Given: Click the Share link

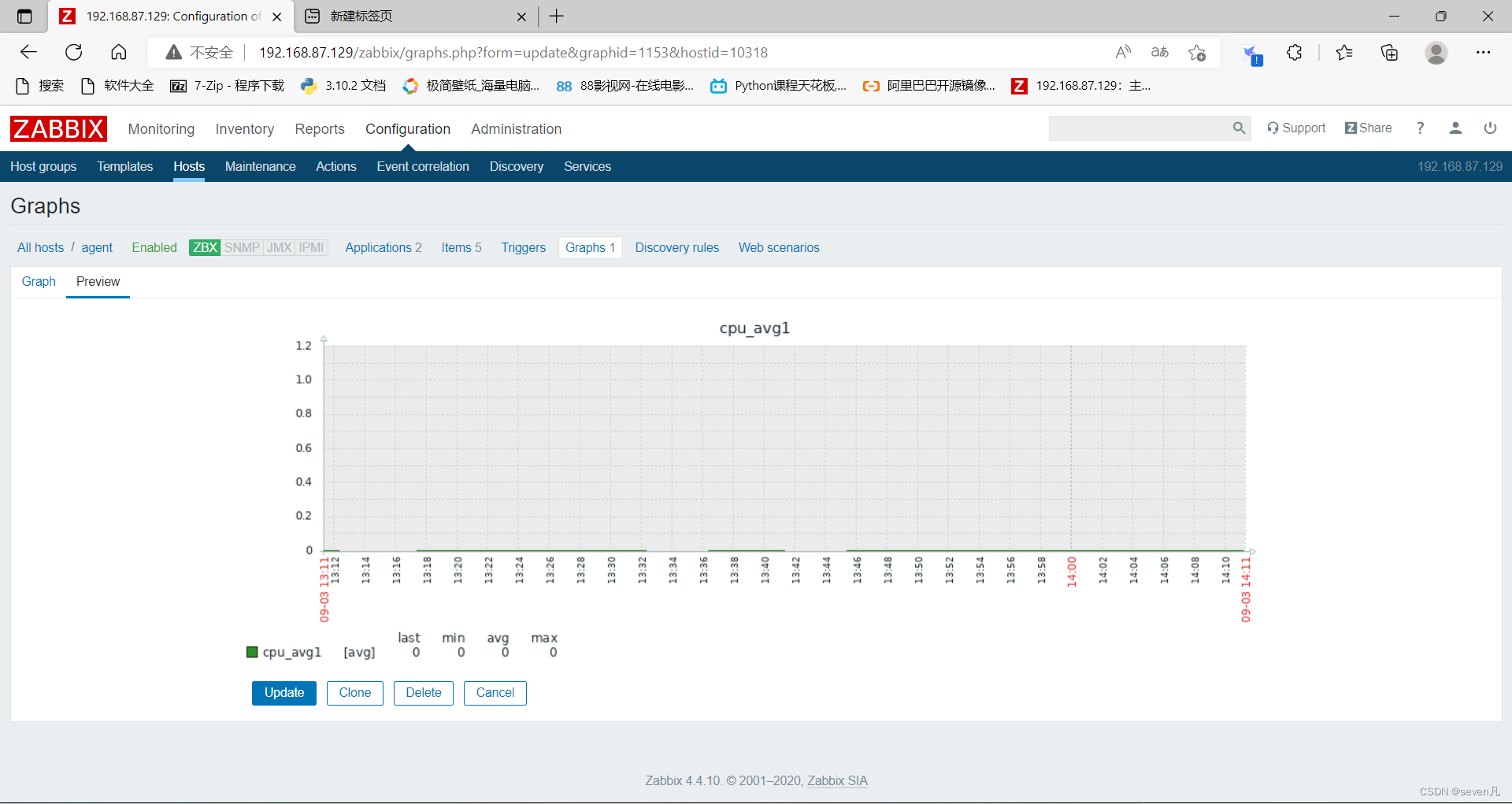Looking at the screenshot, I should pos(1369,128).
